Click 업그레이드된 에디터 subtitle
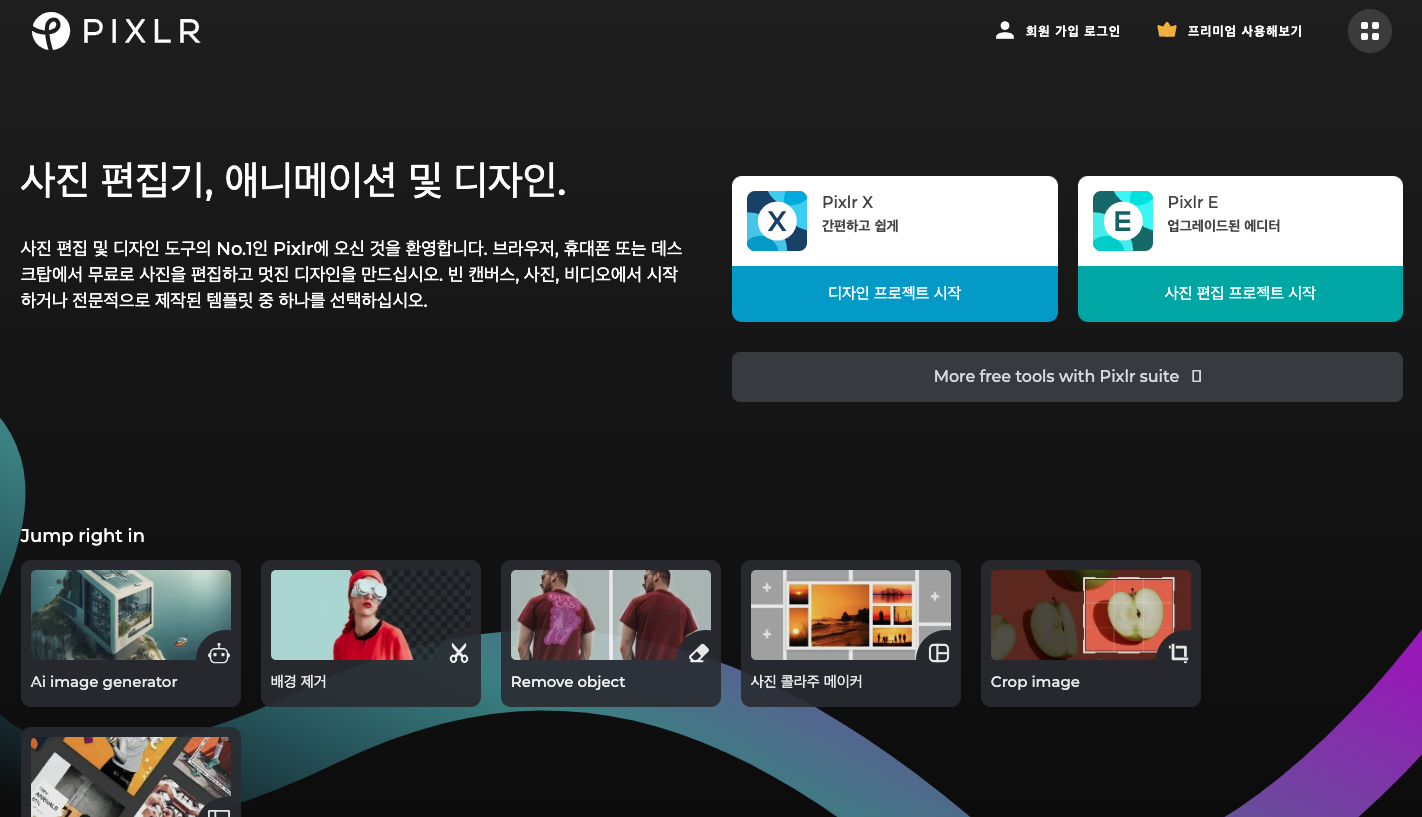Image resolution: width=1422 pixels, height=817 pixels. click(x=1224, y=226)
